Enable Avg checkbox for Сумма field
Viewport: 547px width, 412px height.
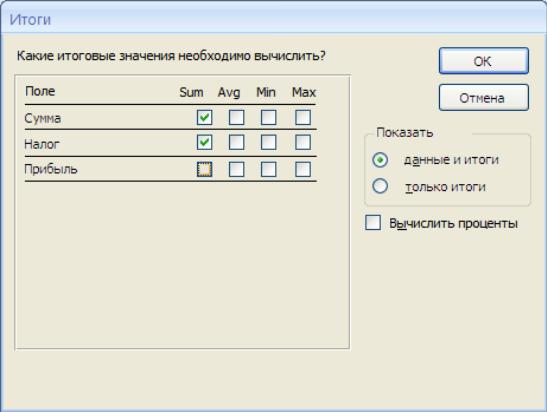(x=237, y=118)
